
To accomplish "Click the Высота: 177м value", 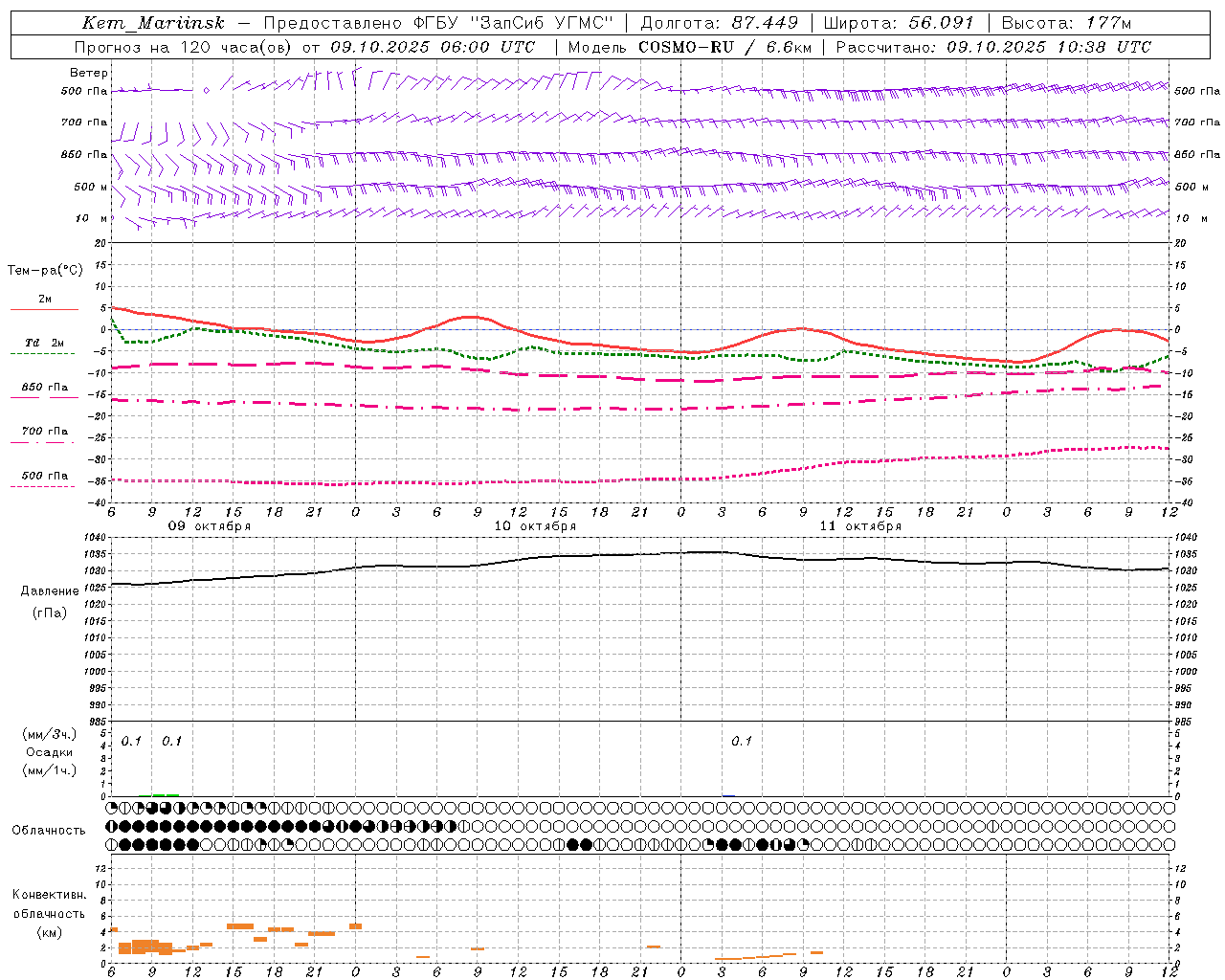I will (x=1066, y=23).
